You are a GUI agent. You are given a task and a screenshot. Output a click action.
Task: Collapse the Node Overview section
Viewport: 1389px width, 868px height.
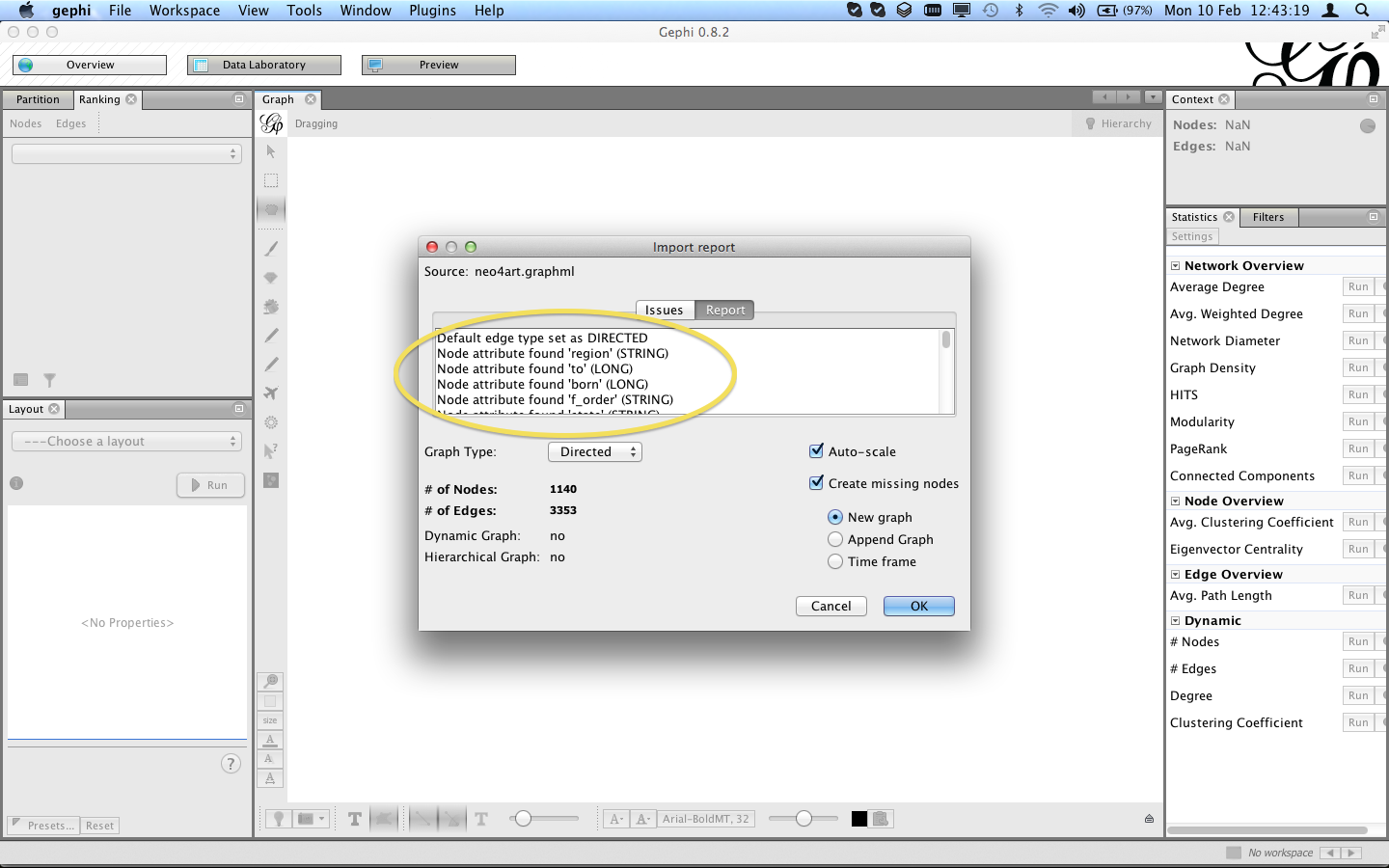pyautogui.click(x=1175, y=502)
